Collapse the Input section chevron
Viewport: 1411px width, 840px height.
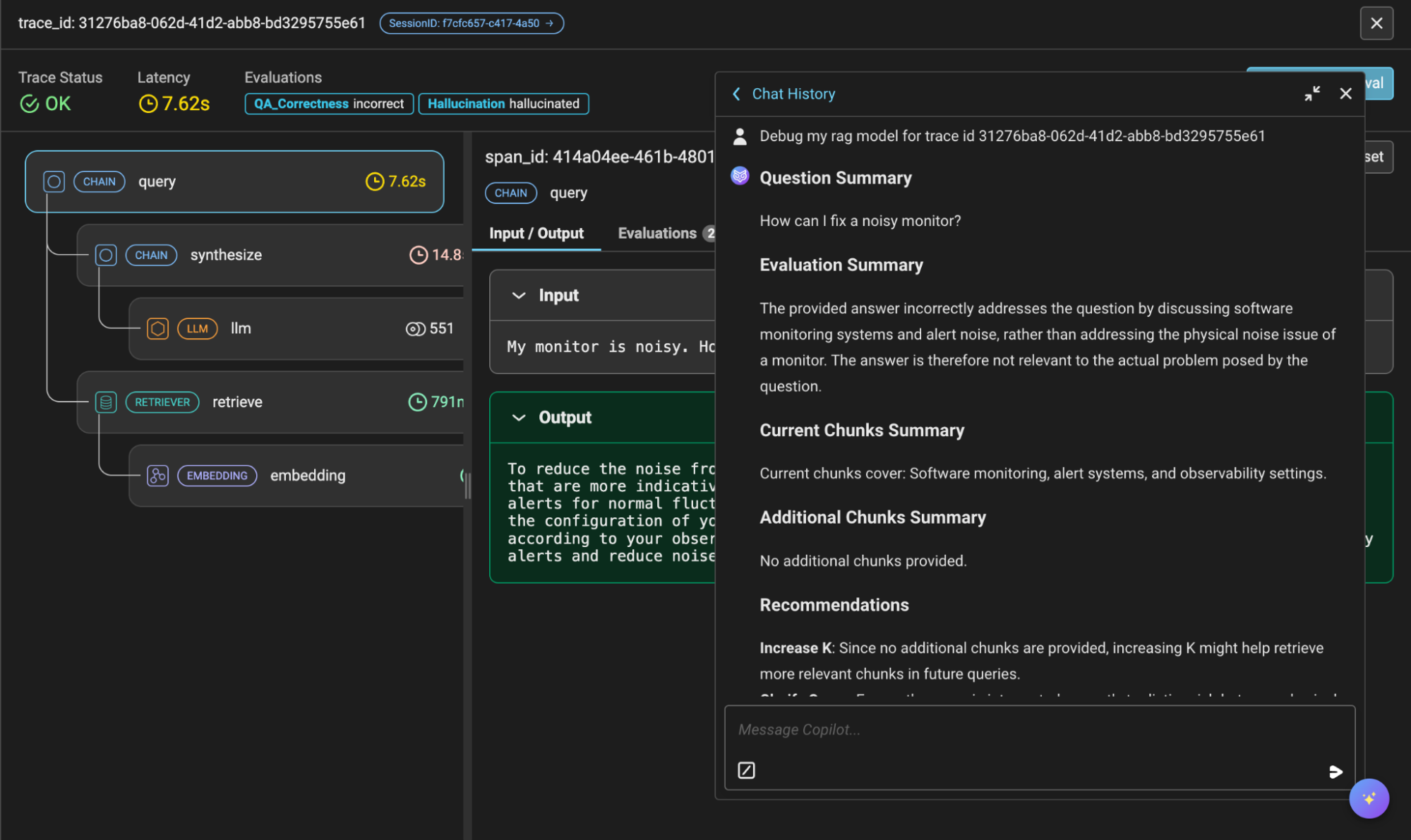point(519,295)
